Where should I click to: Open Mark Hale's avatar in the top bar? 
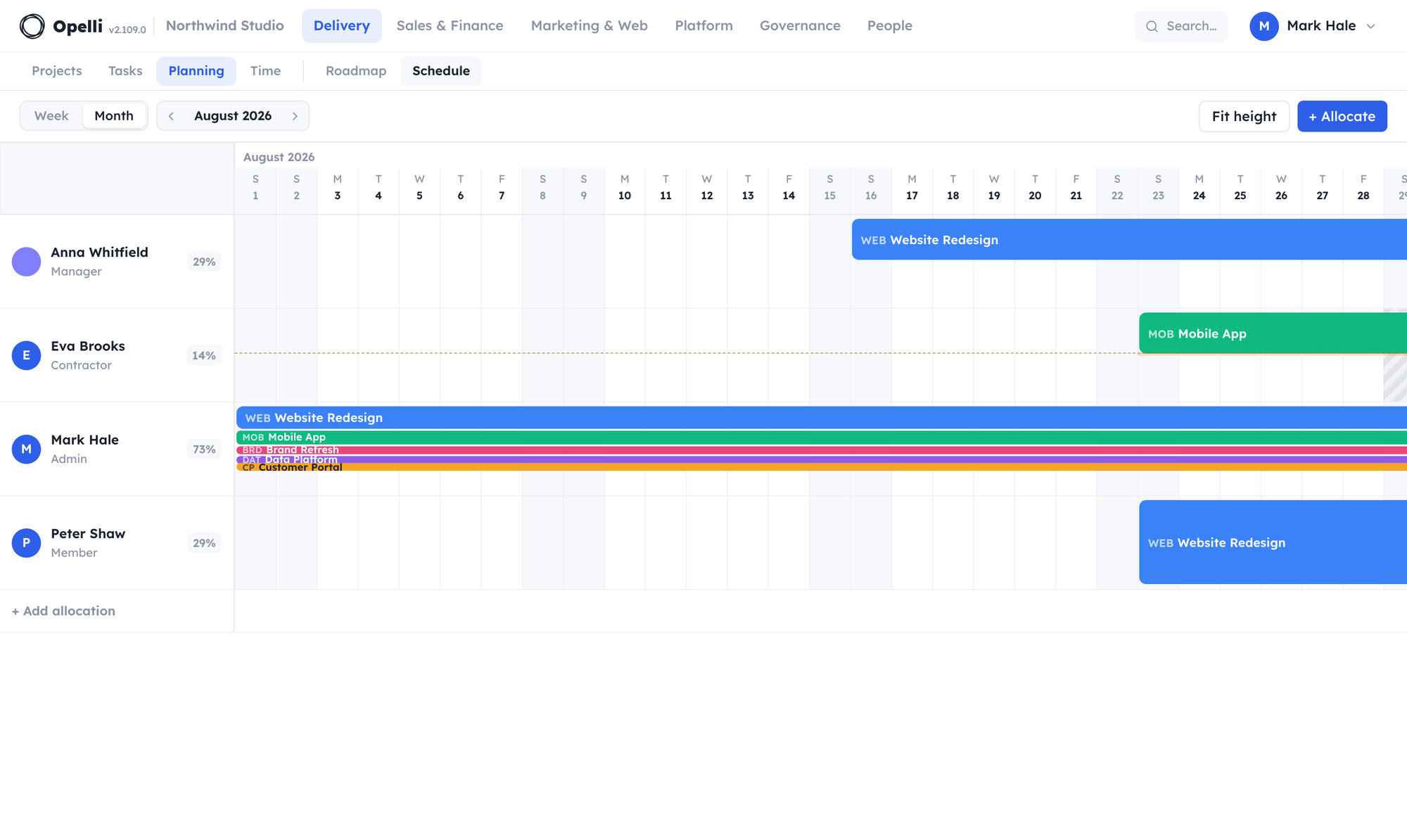click(x=1263, y=26)
